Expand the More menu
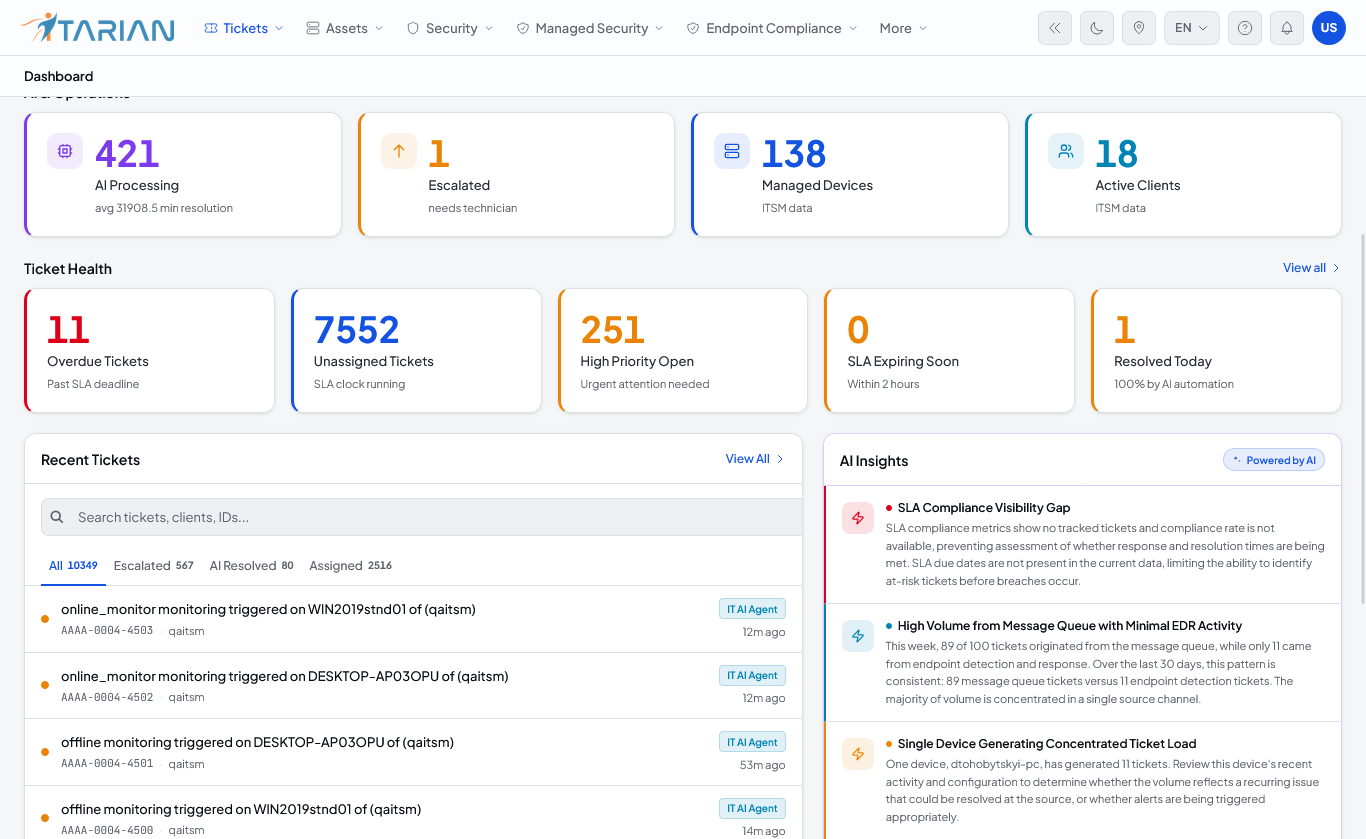 pyautogui.click(x=904, y=28)
